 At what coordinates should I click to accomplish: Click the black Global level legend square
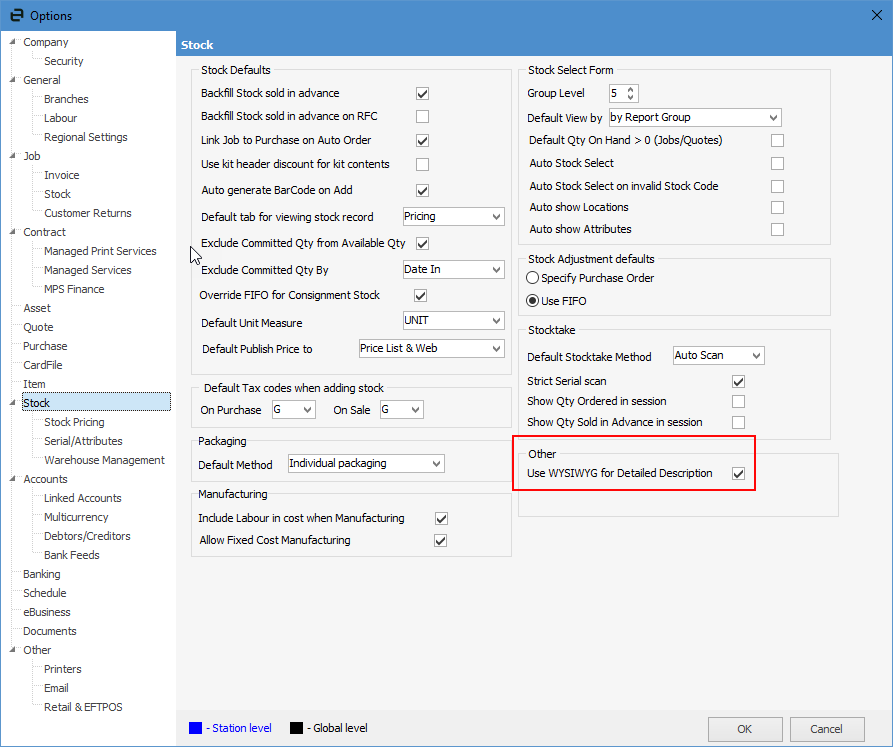point(295,728)
